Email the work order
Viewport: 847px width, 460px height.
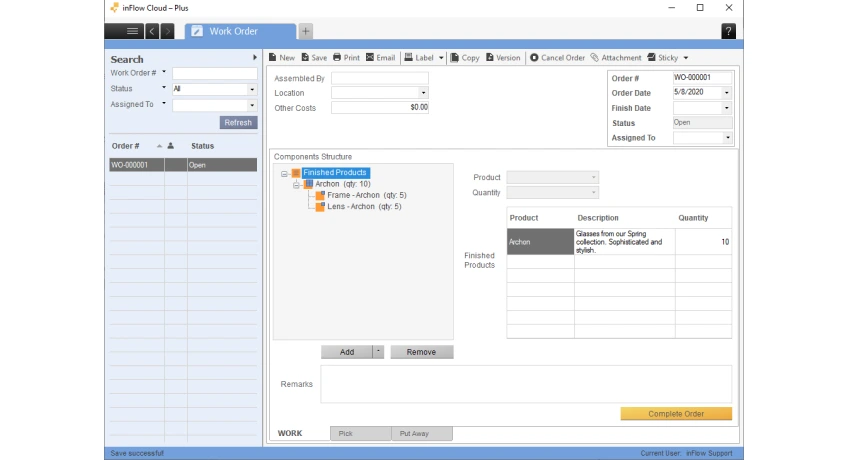tap(380, 58)
